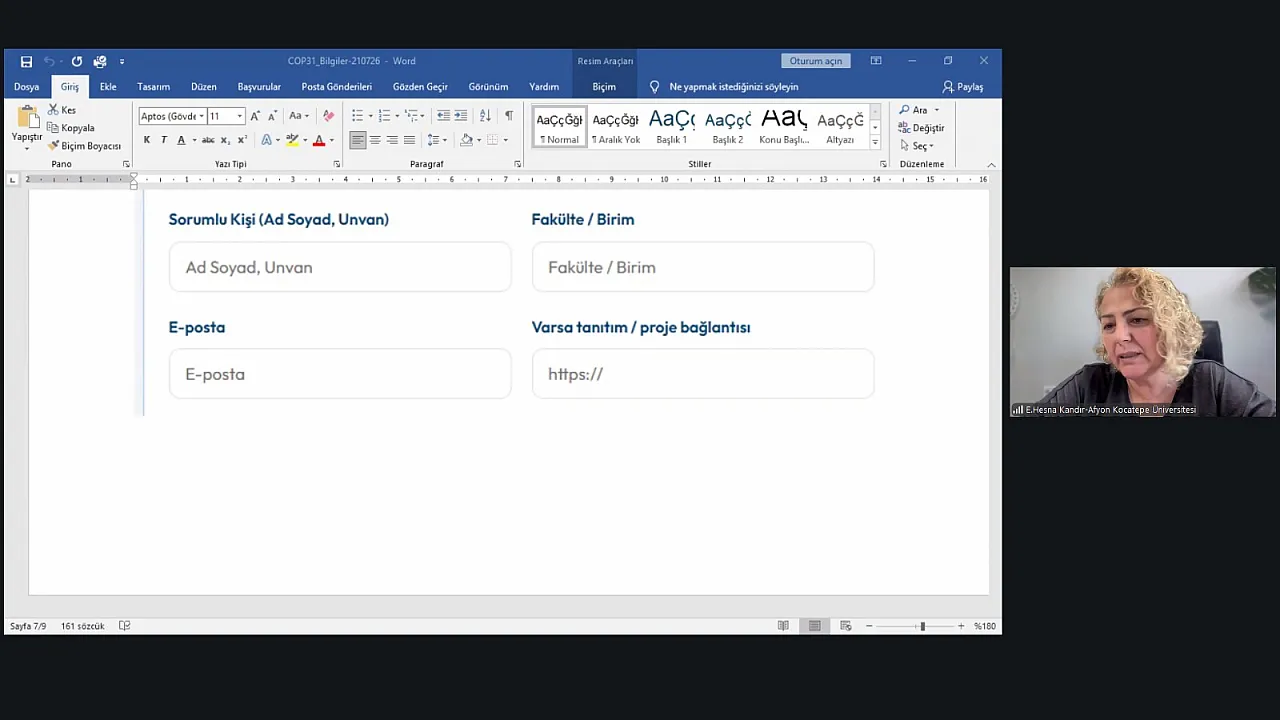Decrease paragraph indent
1280x720 pixels.
point(443,116)
